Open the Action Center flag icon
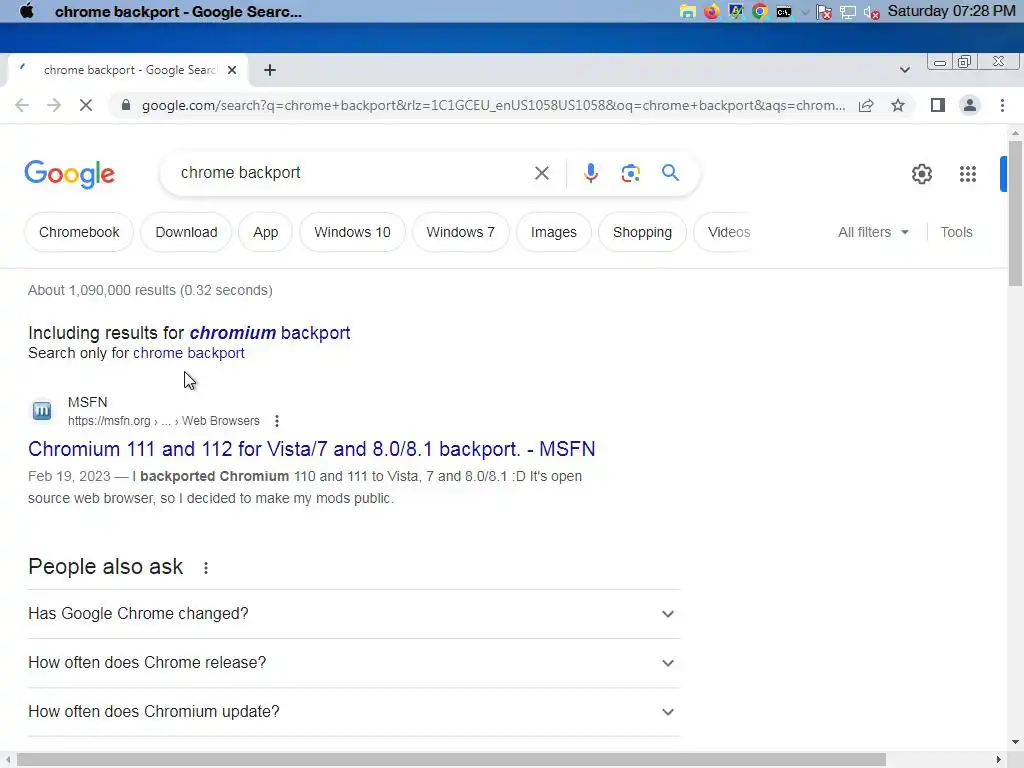1024x768 pixels. pyautogui.click(x=824, y=12)
